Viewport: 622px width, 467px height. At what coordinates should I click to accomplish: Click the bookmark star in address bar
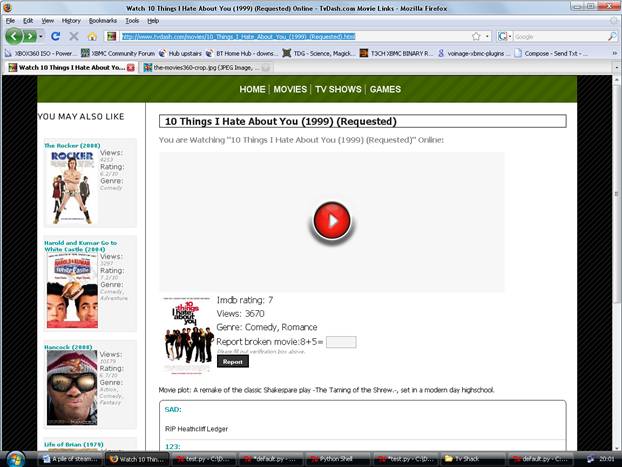[476, 37]
